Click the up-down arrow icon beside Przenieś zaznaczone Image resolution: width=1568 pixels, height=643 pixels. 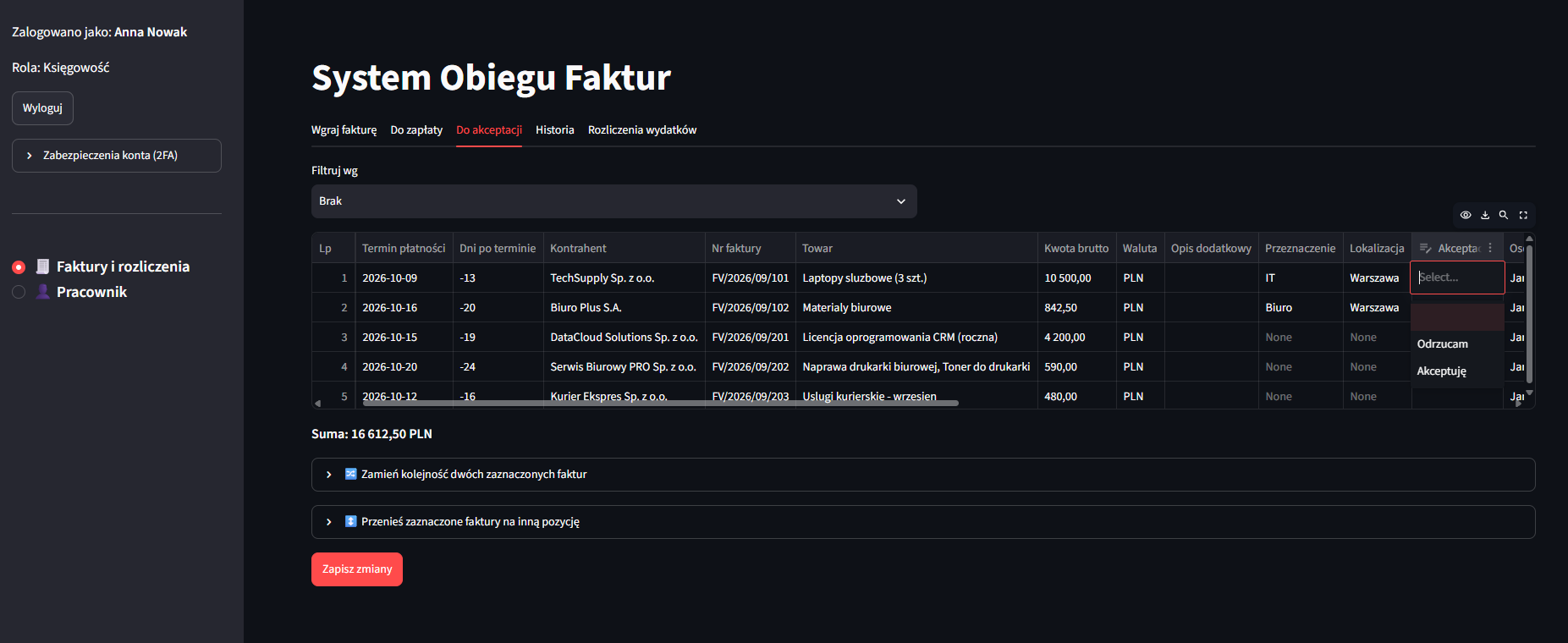350,521
